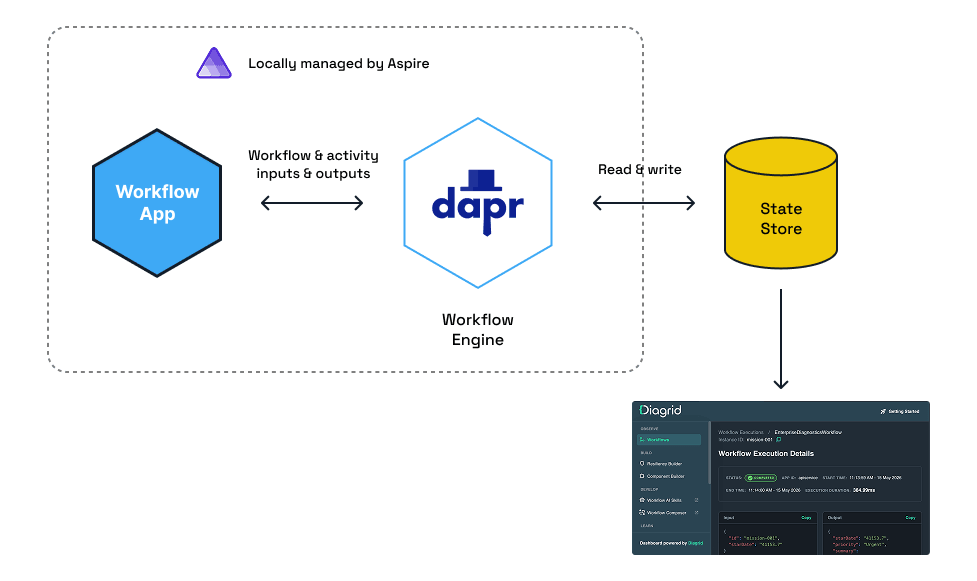Click the Workflow Executions breadcrumb link

click(741, 432)
